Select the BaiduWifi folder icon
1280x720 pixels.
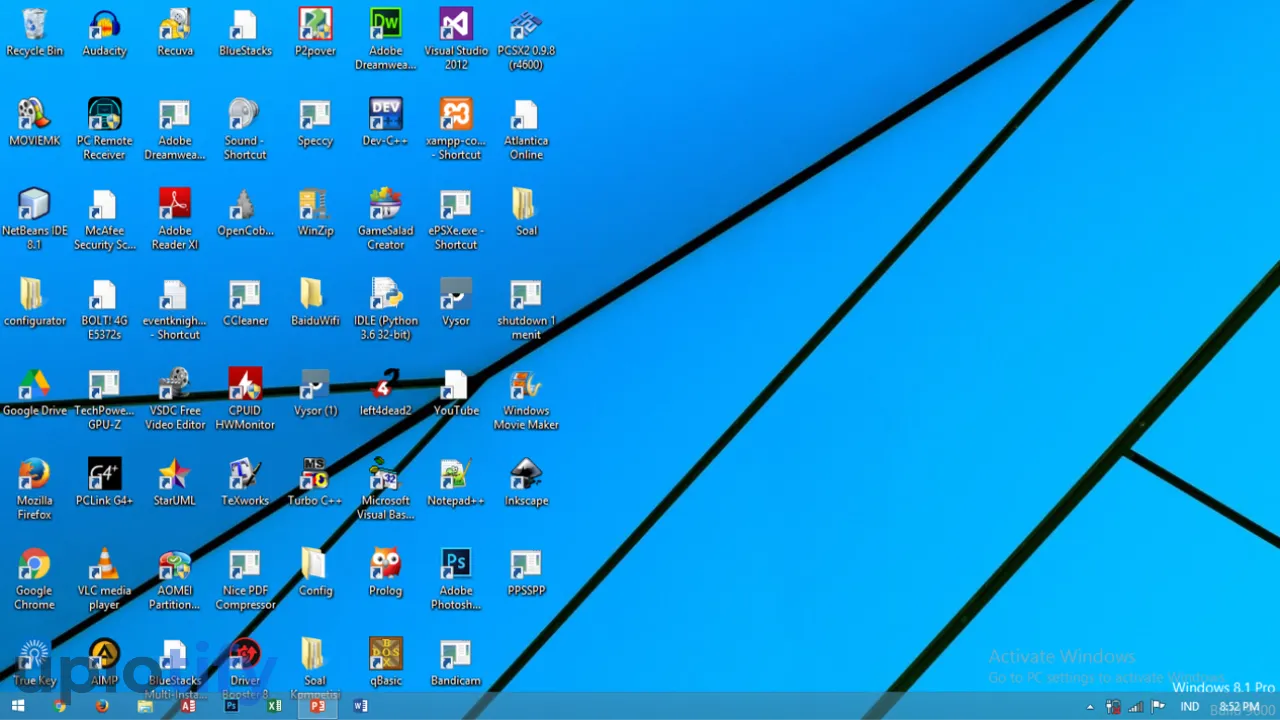tap(315, 303)
